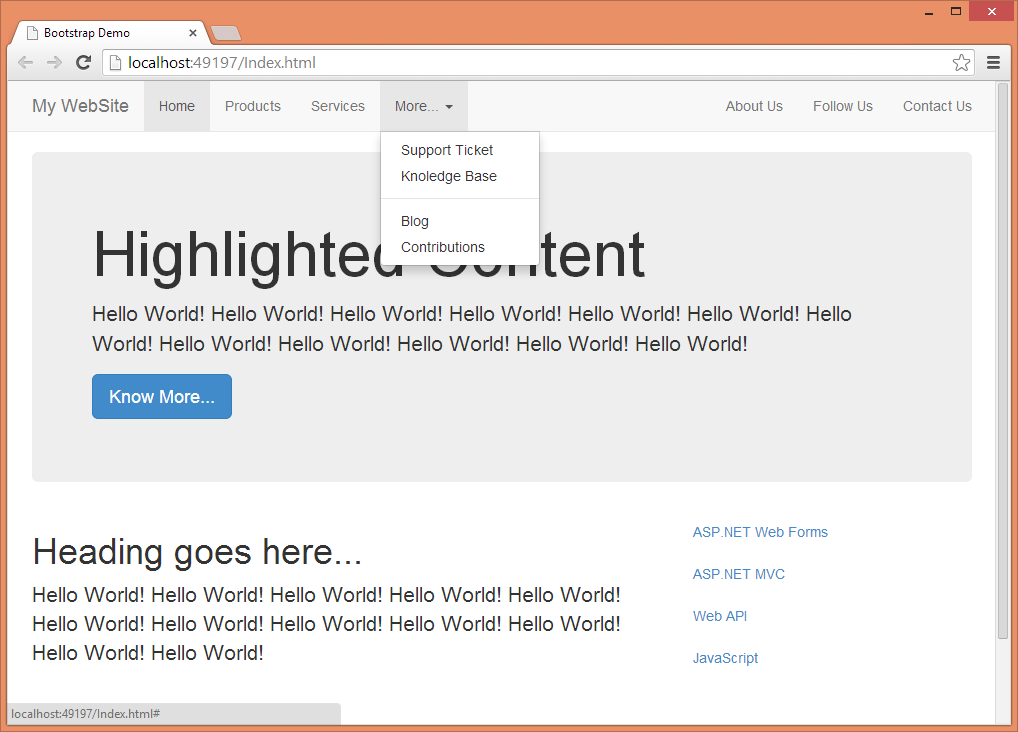The image size is (1018, 732).
Task: Open the Services nav link
Action: (338, 106)
